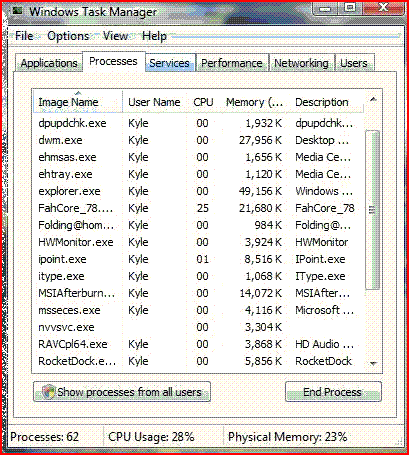Open the Help menu
This screenshot has width=409, height=455.
[154, 36]
